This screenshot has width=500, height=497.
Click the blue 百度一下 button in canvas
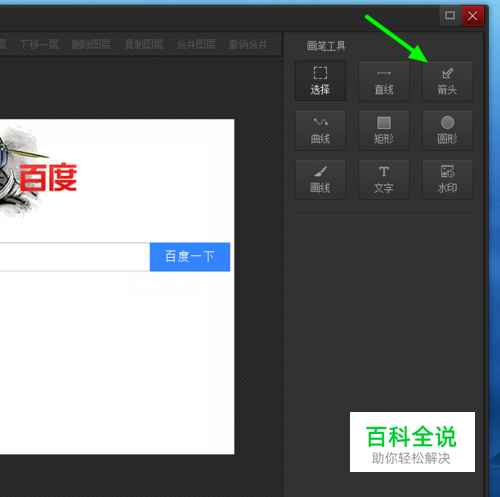tap(190, 257)
